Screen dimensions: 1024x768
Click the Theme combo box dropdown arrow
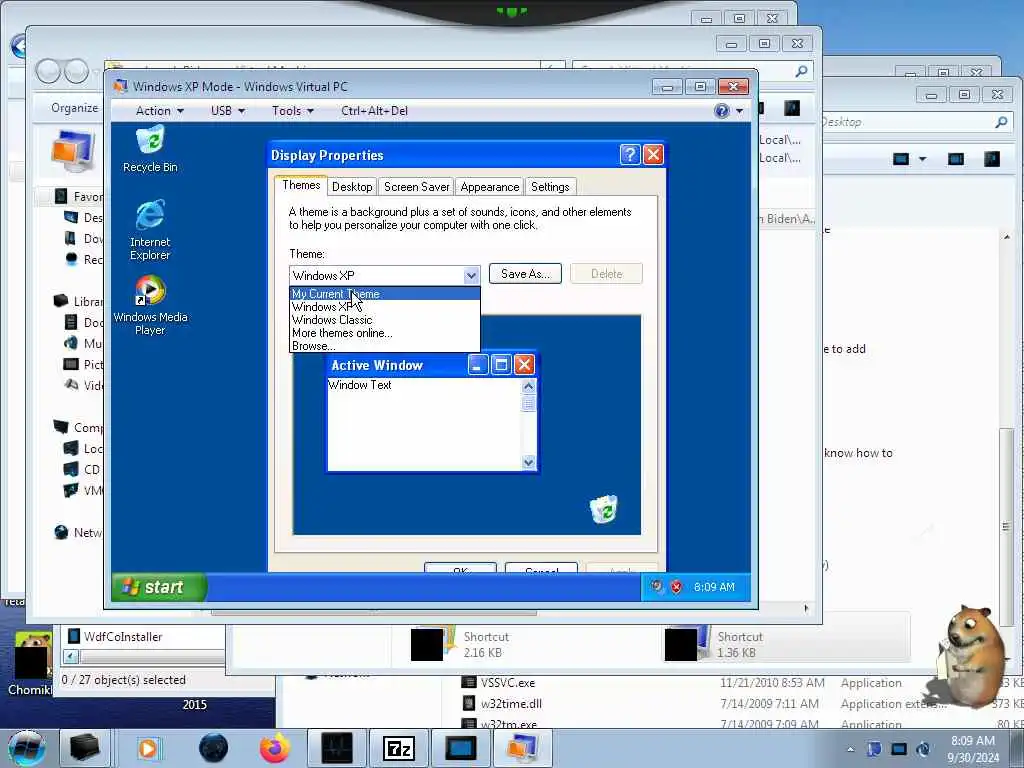pos(471,276)
